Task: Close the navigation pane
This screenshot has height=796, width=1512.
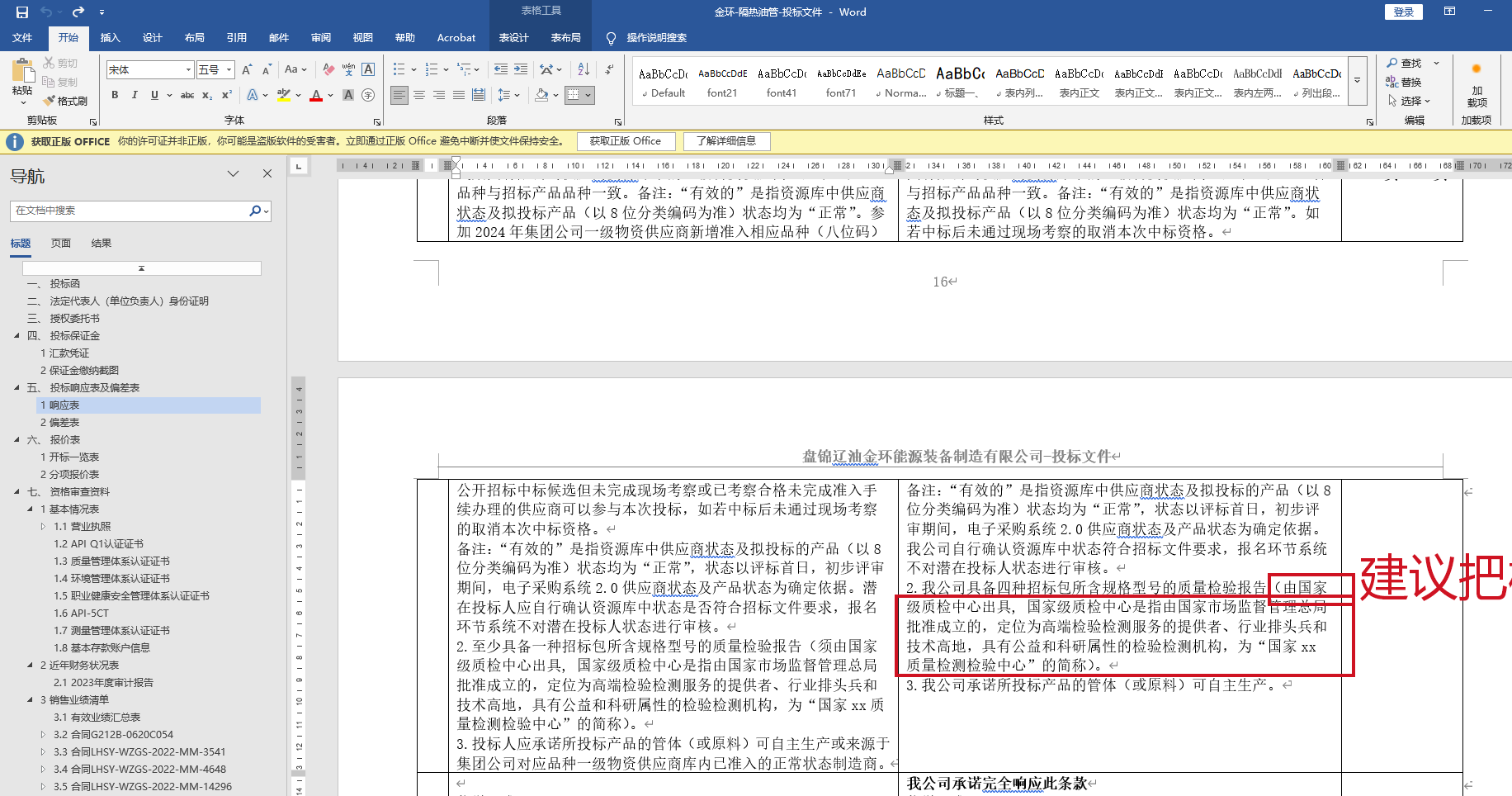Action: click(x=267, y=173)
